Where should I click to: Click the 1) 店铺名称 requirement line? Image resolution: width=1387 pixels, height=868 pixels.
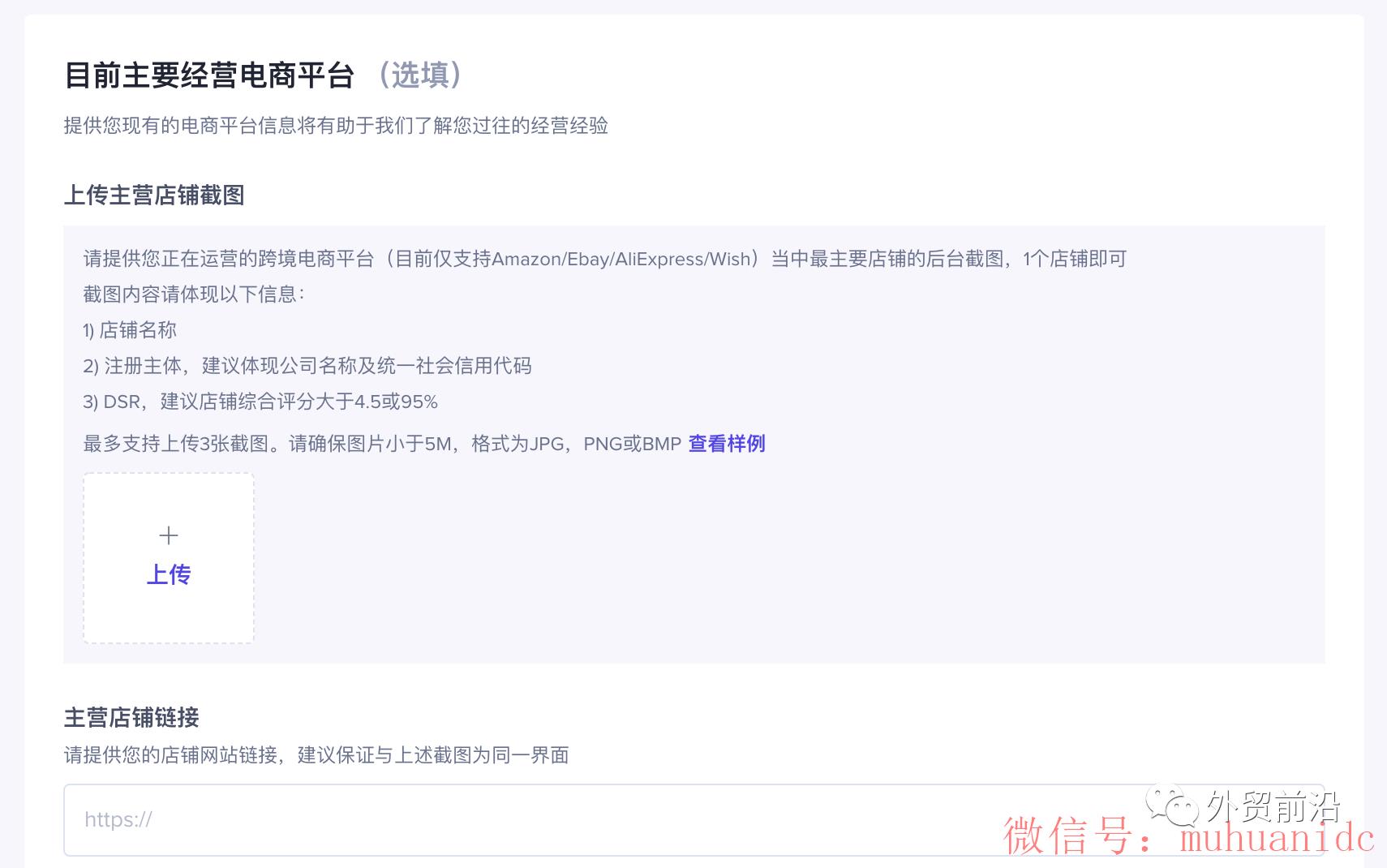point(130,330)
